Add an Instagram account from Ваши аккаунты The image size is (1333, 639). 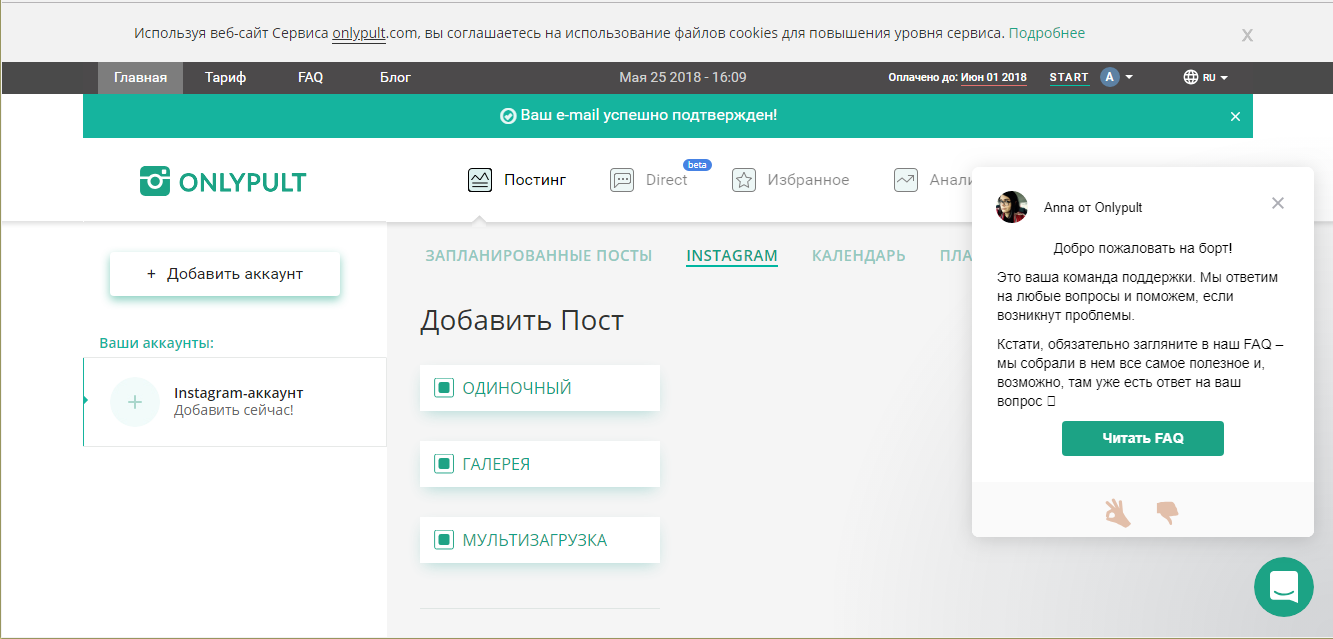pyautogui.click(x=234, y=402)
